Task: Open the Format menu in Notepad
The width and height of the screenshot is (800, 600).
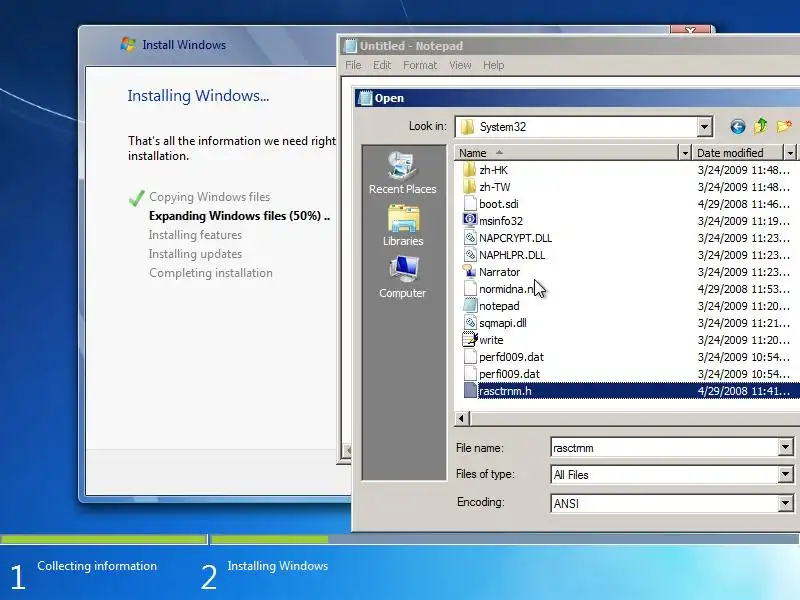Action: pos(420,65)
